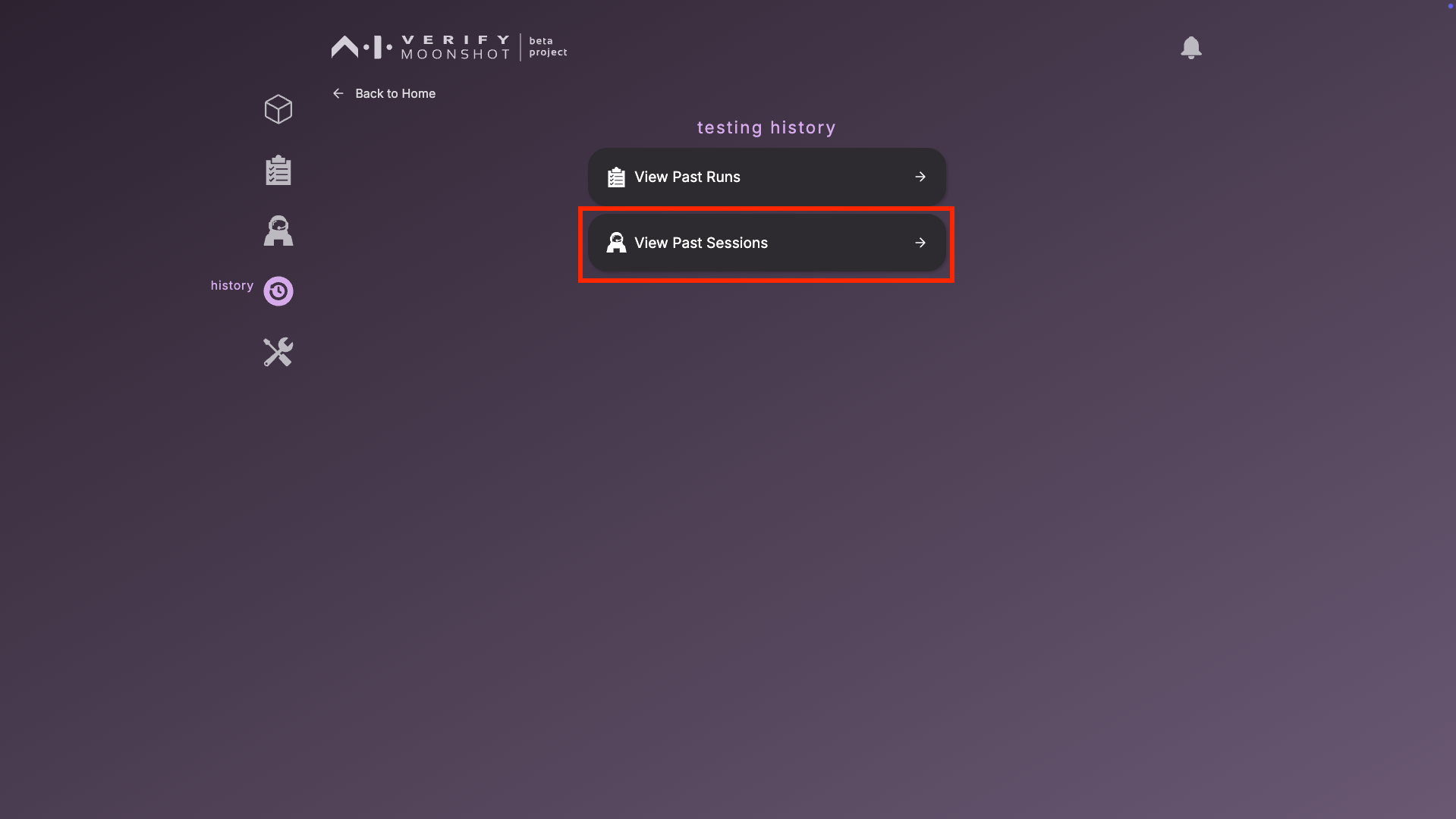Open the View Past Runs card
1456x819 pixels.
point(766,177)
